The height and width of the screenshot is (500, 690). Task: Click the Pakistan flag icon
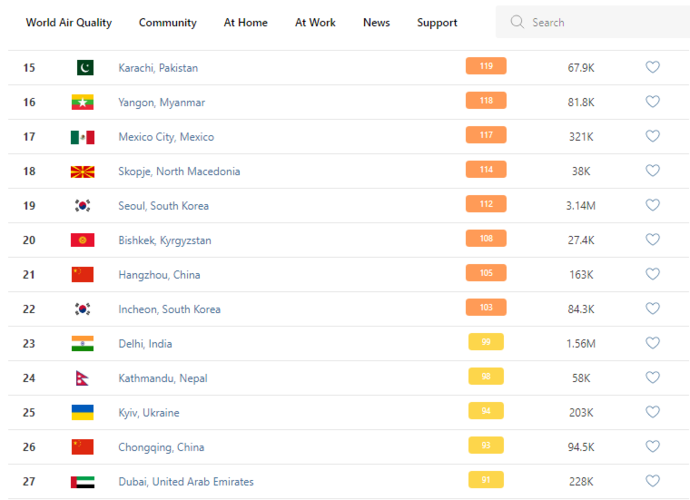(x=83, y=68)
